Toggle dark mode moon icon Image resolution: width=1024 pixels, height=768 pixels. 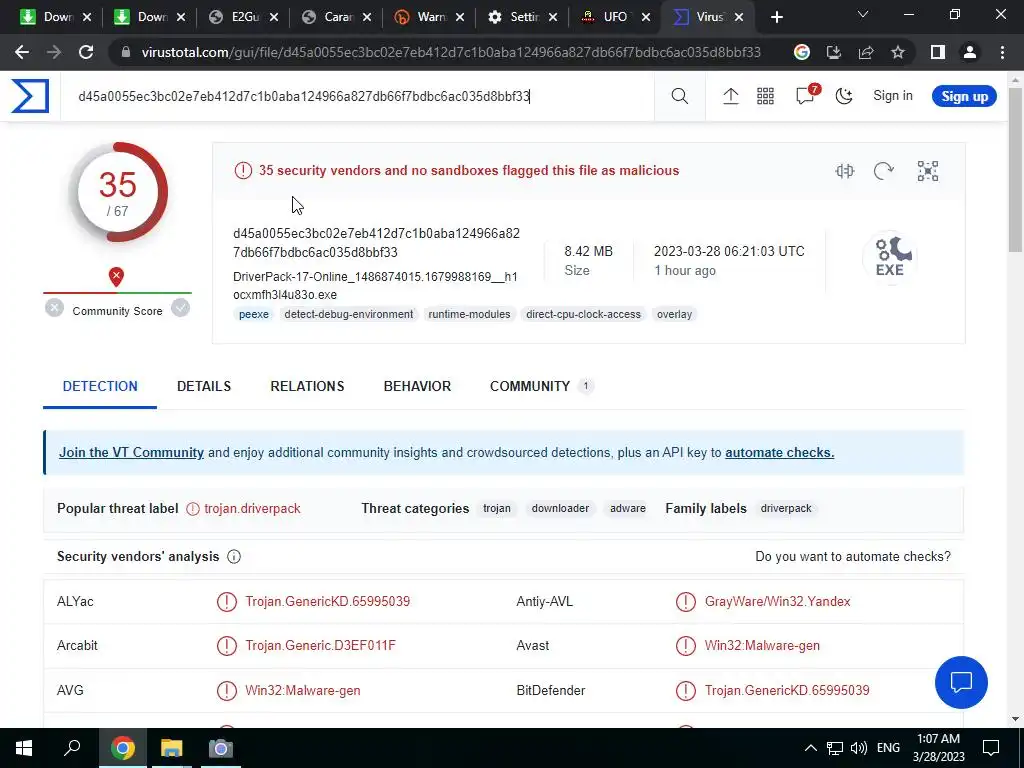[844, 96]
